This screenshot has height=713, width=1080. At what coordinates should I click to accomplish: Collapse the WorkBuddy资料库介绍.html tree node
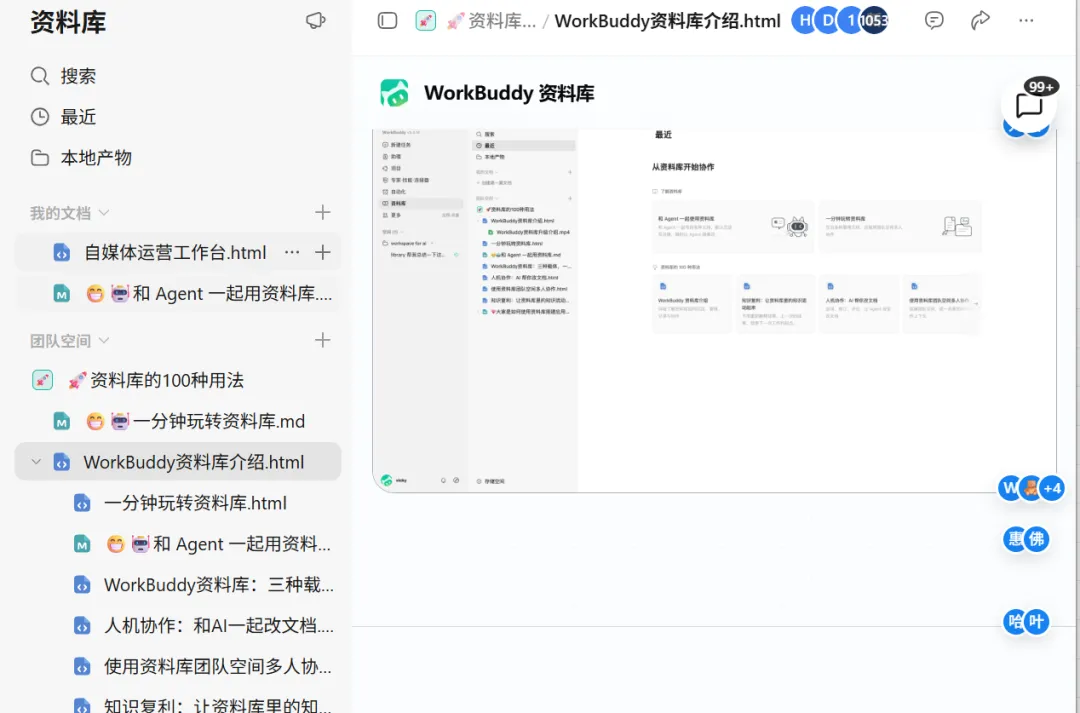pos(37,462)
